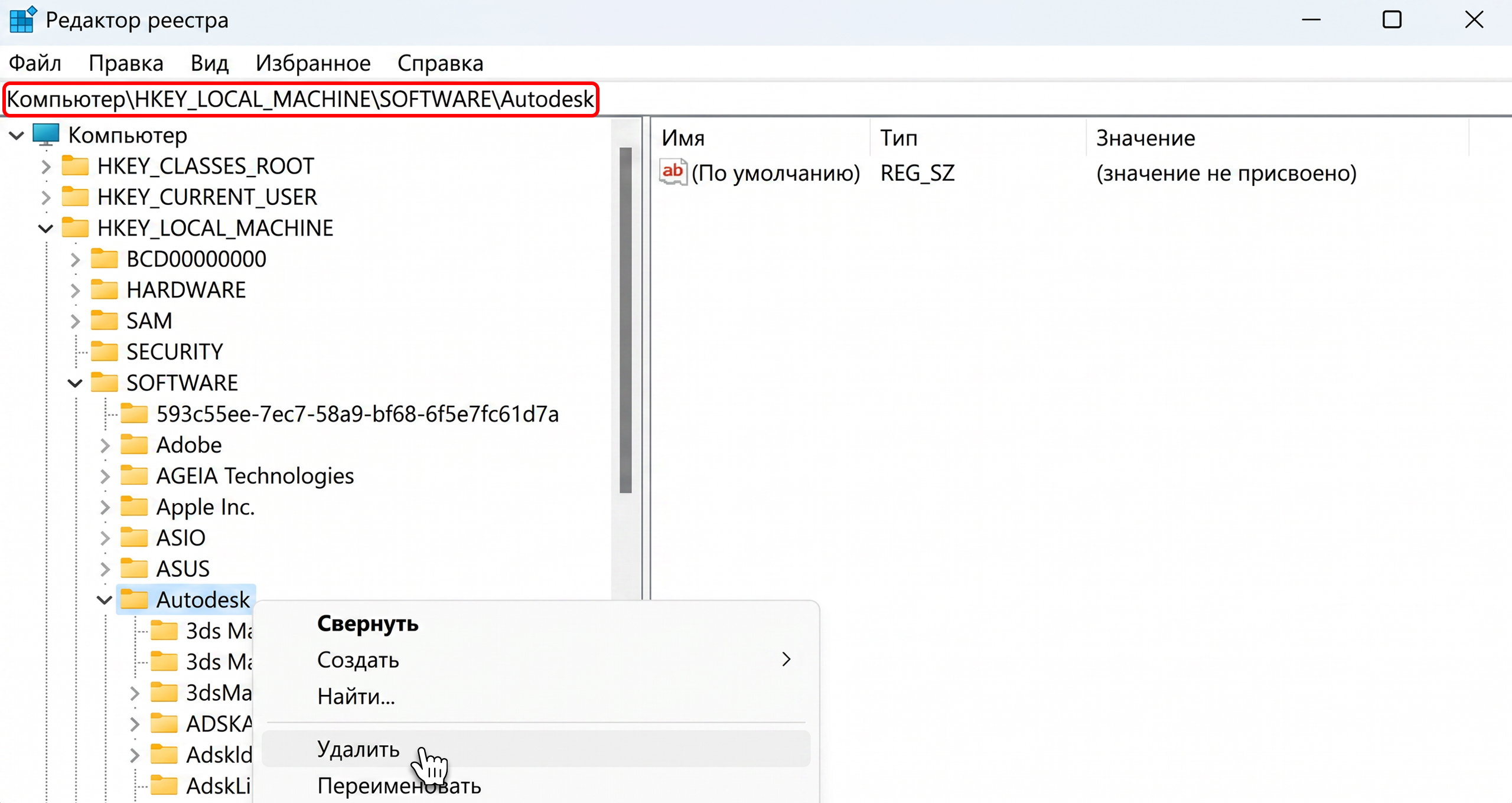The image size is (1512, 803).
Task: Click the Adobe folder icon
Action: [x=134, y=445]
